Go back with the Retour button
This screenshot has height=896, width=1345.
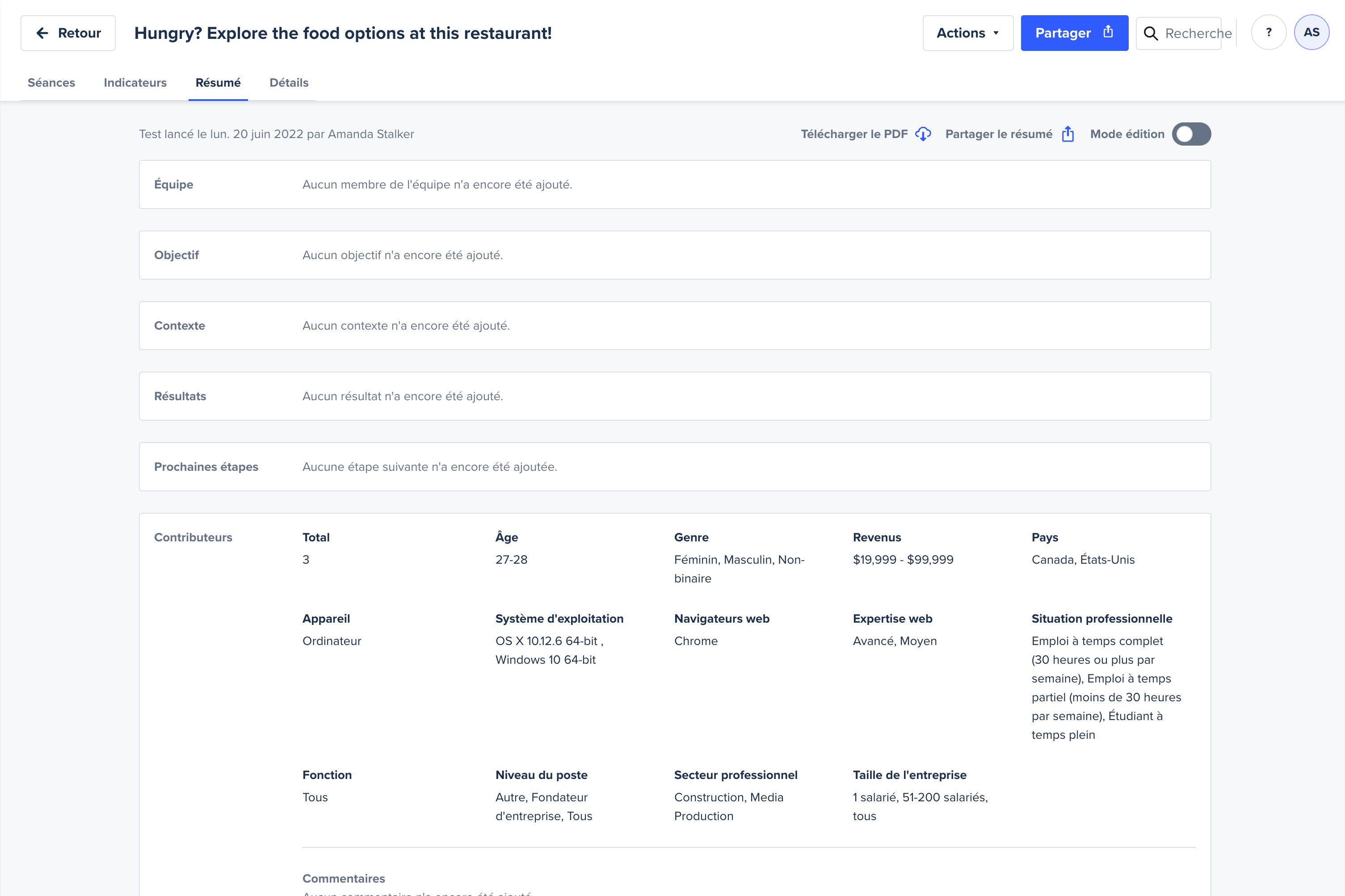point(68,33)
